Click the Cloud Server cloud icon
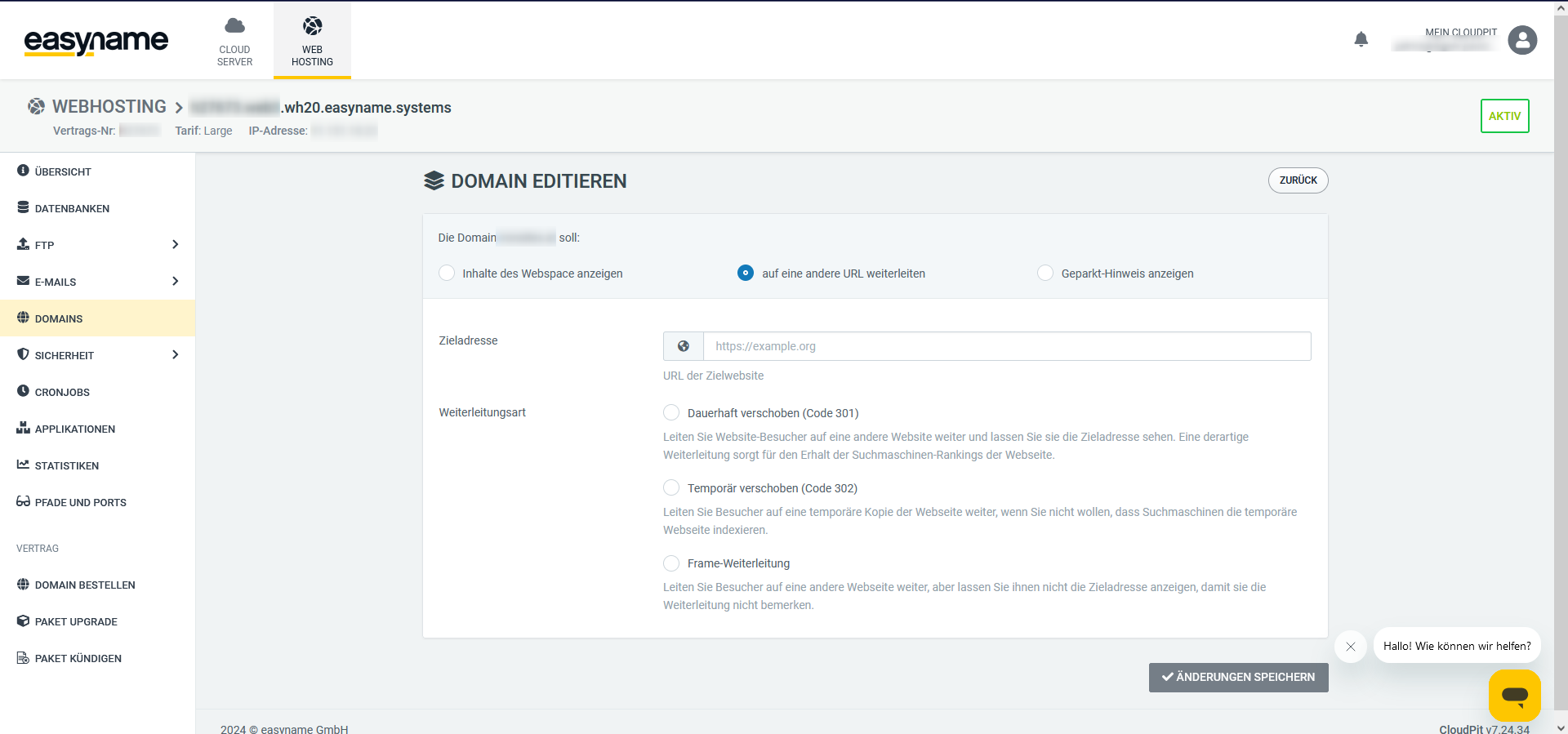Viewport: 1568px width, 734px height. click(x=234, y=25)
